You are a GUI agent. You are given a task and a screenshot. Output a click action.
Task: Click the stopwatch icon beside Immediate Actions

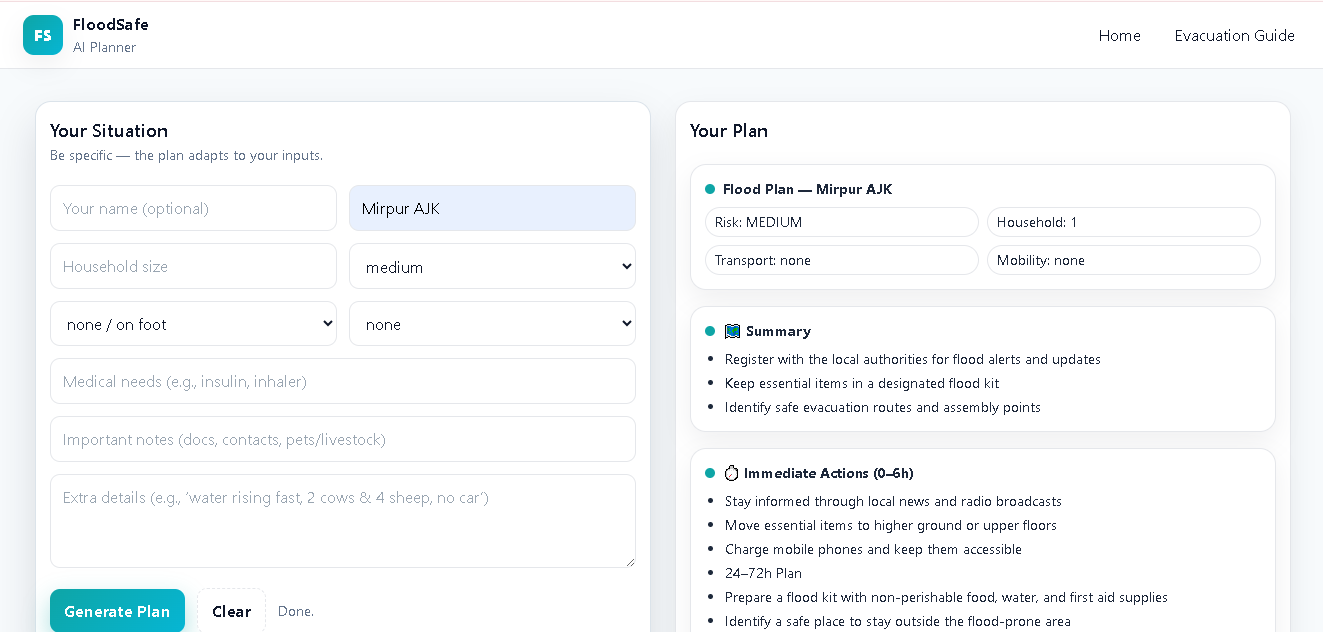tap(731, 473)
